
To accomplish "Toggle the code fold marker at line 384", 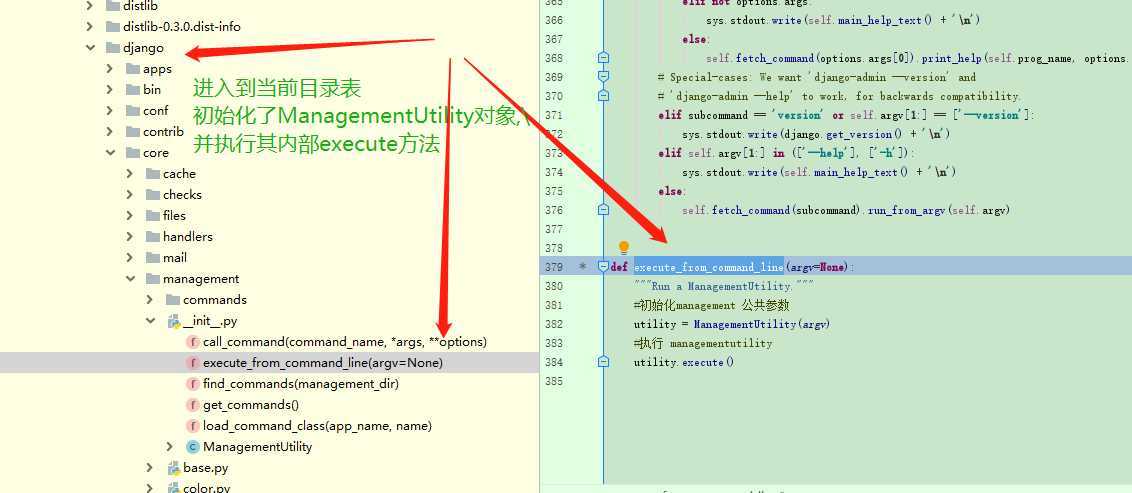I will click(604, 362).
